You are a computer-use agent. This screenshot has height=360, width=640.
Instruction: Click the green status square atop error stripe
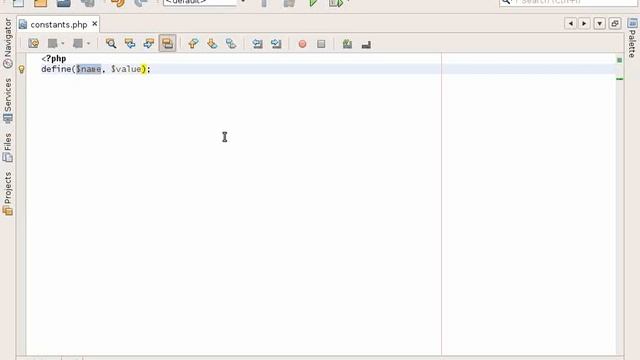click(620, 60)
